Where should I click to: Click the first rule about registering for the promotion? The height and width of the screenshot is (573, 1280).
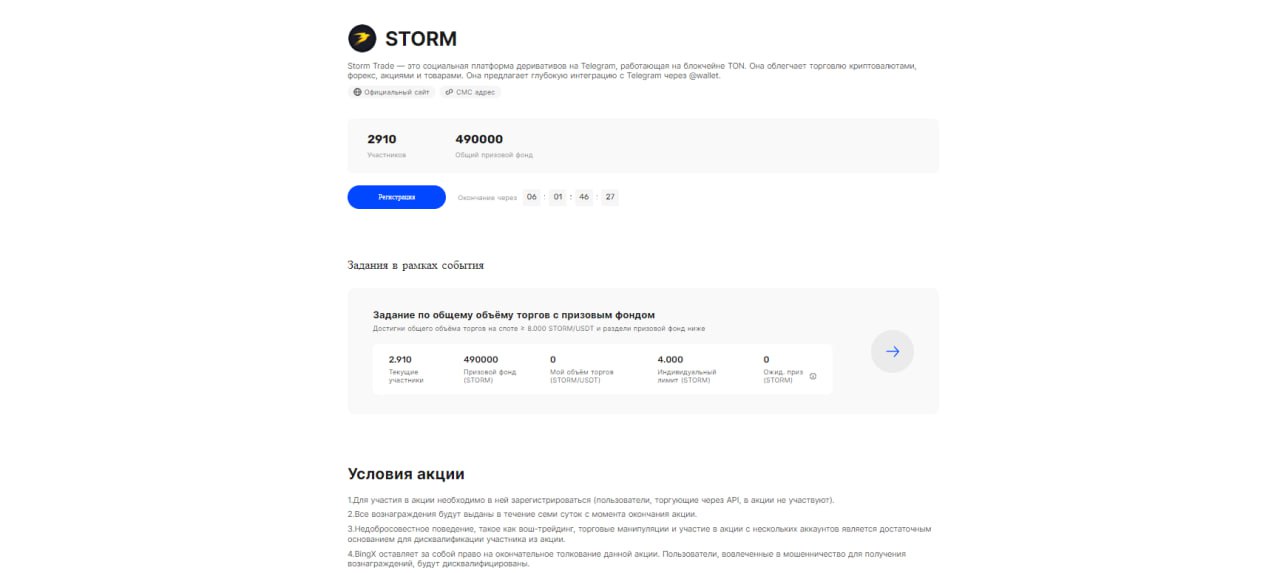pos(591,500)
